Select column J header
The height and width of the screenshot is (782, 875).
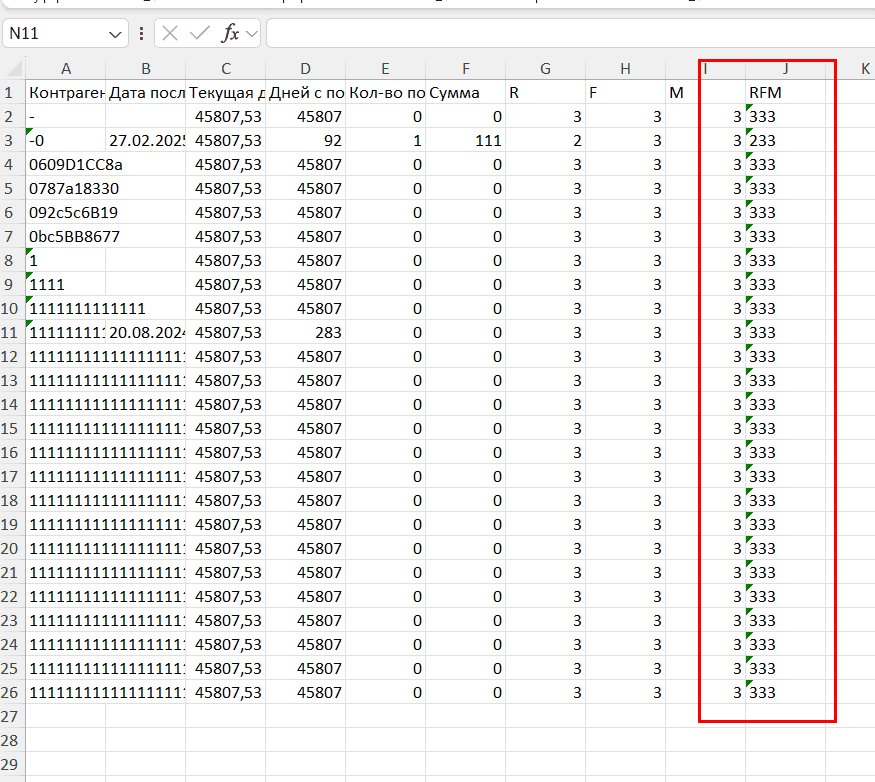tap(785, 69)
